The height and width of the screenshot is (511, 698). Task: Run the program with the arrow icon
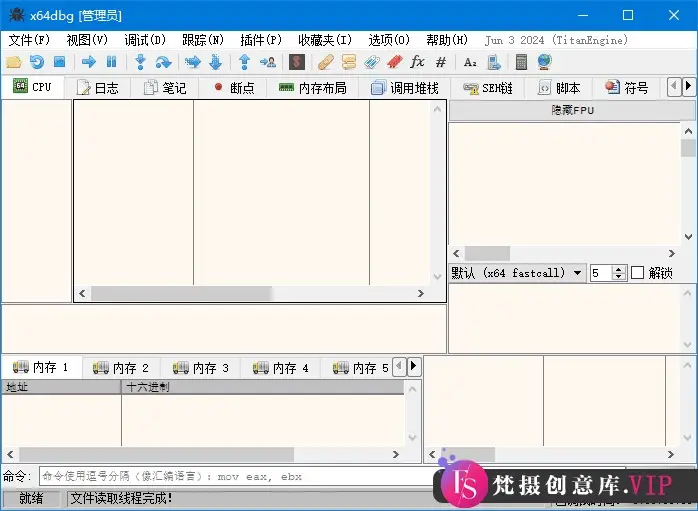(89, 62)
